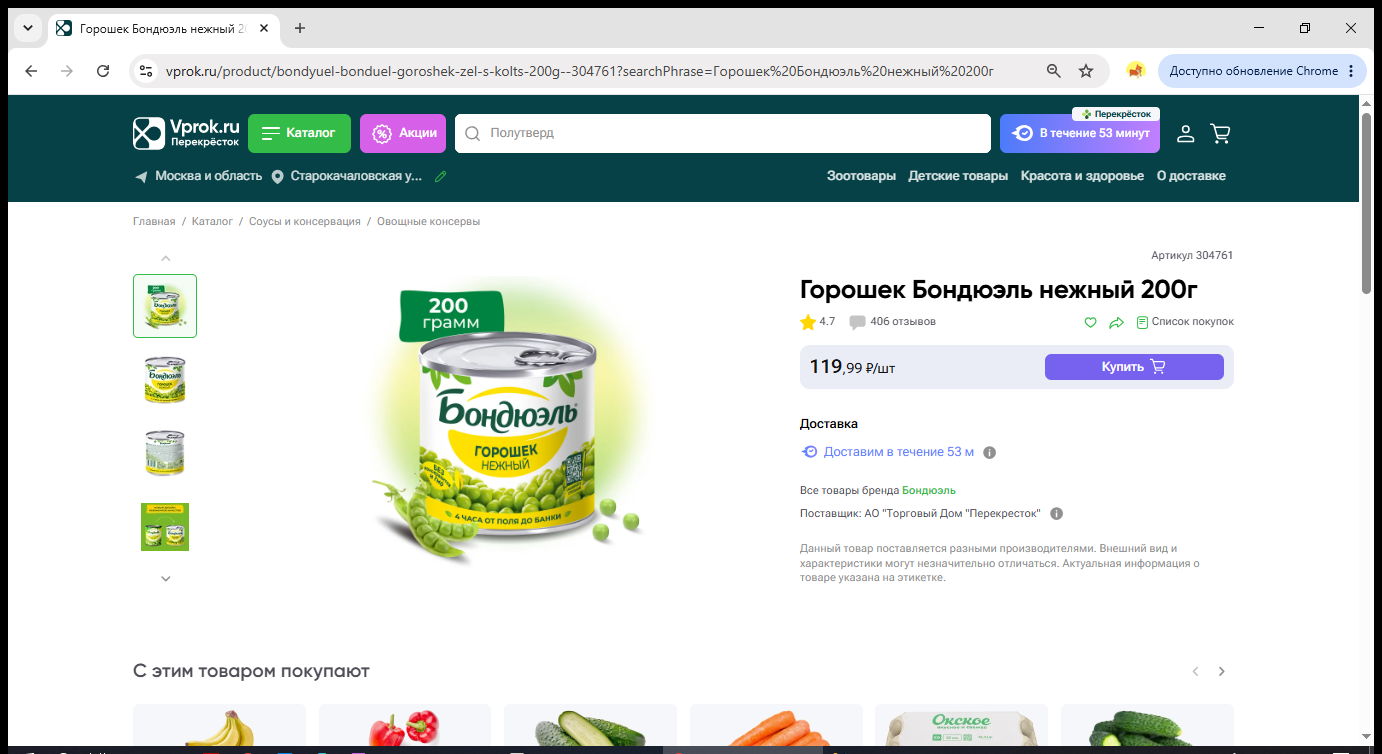Image resolution: width=1382 pixels, height=754 pixels.
Task: Share product using the arrow icon
Action: tap(1117, 322)
